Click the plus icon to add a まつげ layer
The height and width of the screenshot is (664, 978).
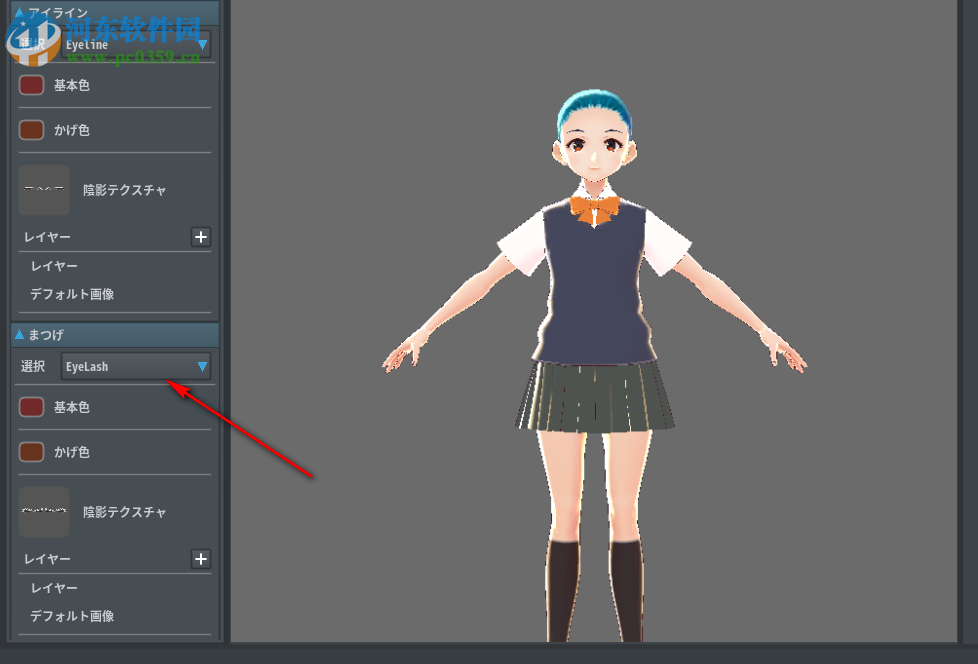(201, 559)
